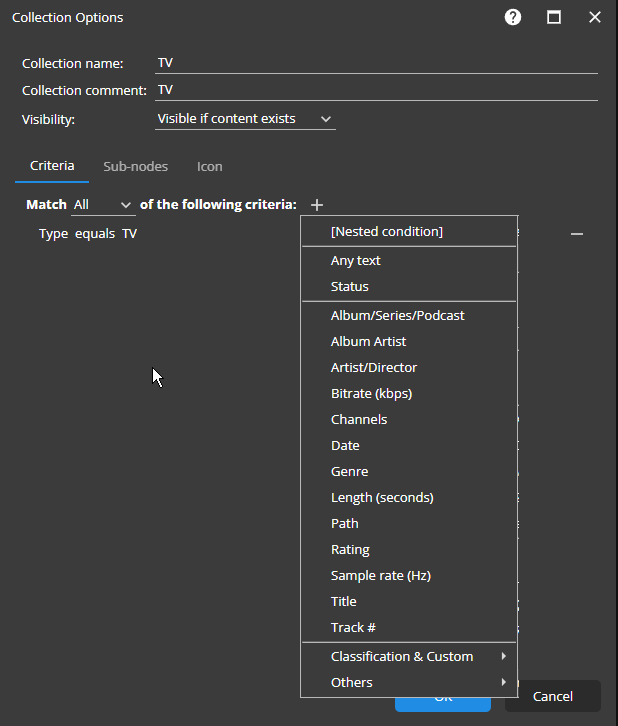Select Any text menu entry
Screen dimensions: 618x726
(356, 260)
